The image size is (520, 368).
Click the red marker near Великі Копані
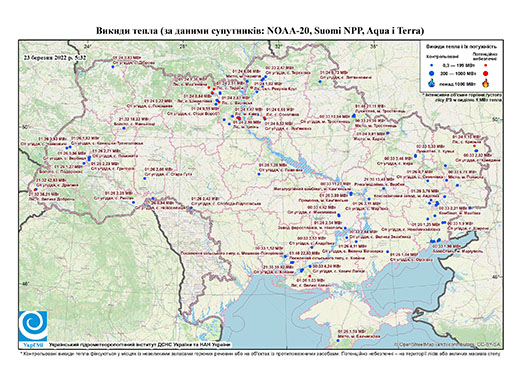tap(310, 276)
